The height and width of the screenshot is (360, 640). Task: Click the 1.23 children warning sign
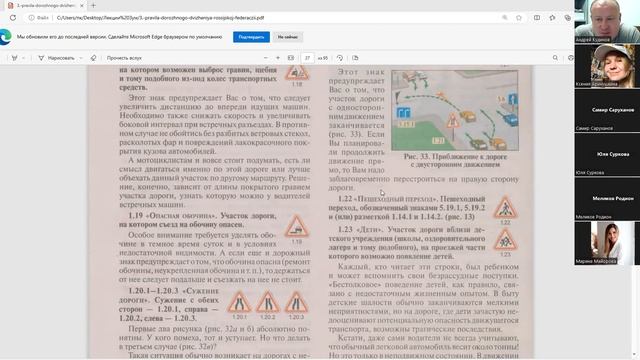coord(505,240)
